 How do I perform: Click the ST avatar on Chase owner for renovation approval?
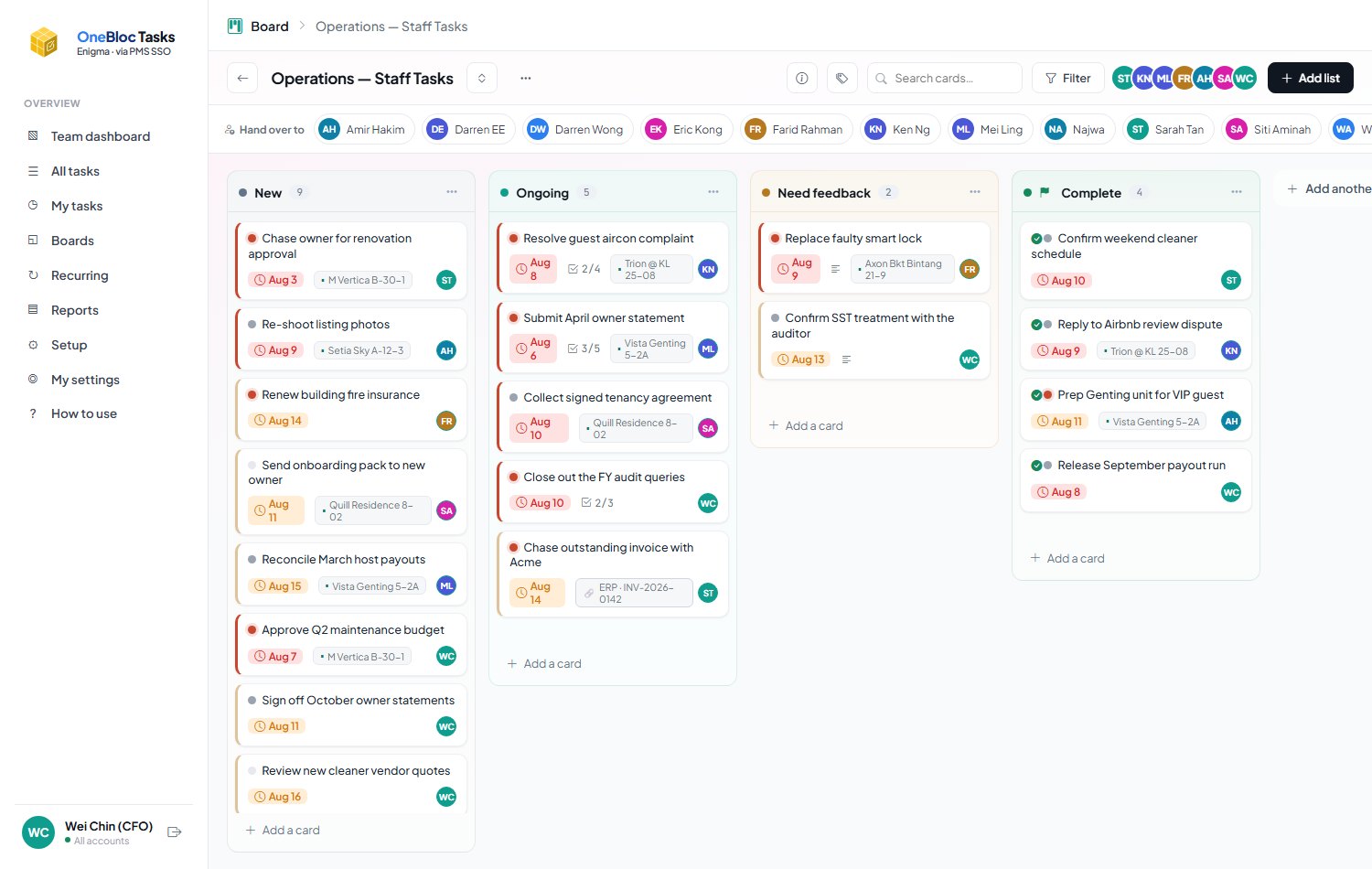(446, 280)
